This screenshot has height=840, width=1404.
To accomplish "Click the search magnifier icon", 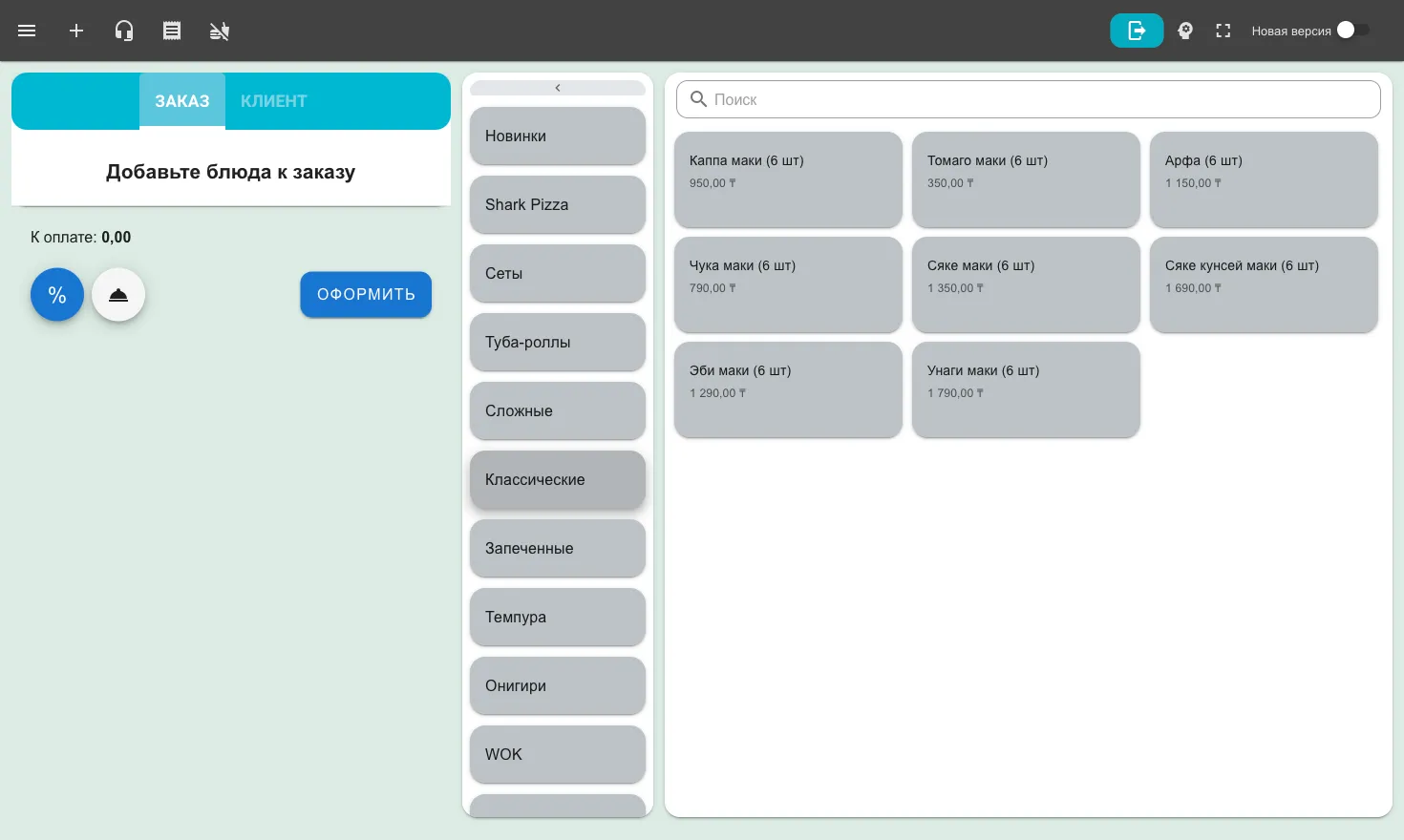I will 699,99.
